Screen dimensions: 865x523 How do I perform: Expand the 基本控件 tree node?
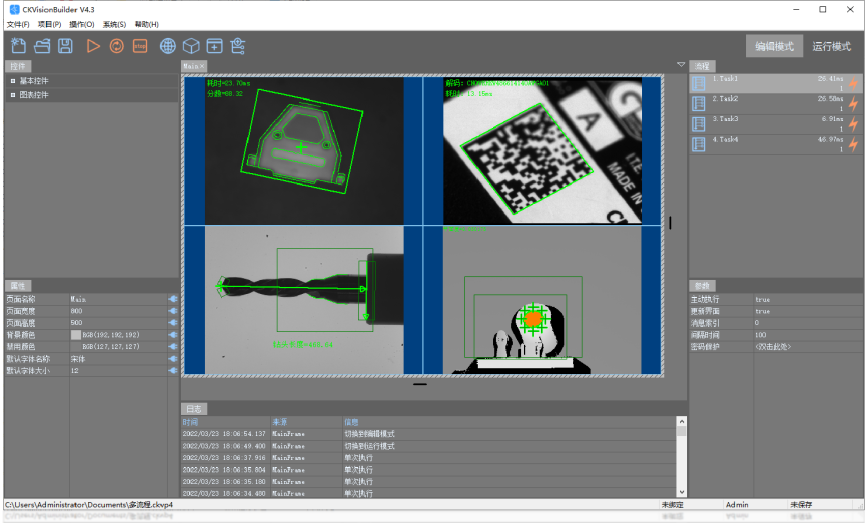coord(12,81)
